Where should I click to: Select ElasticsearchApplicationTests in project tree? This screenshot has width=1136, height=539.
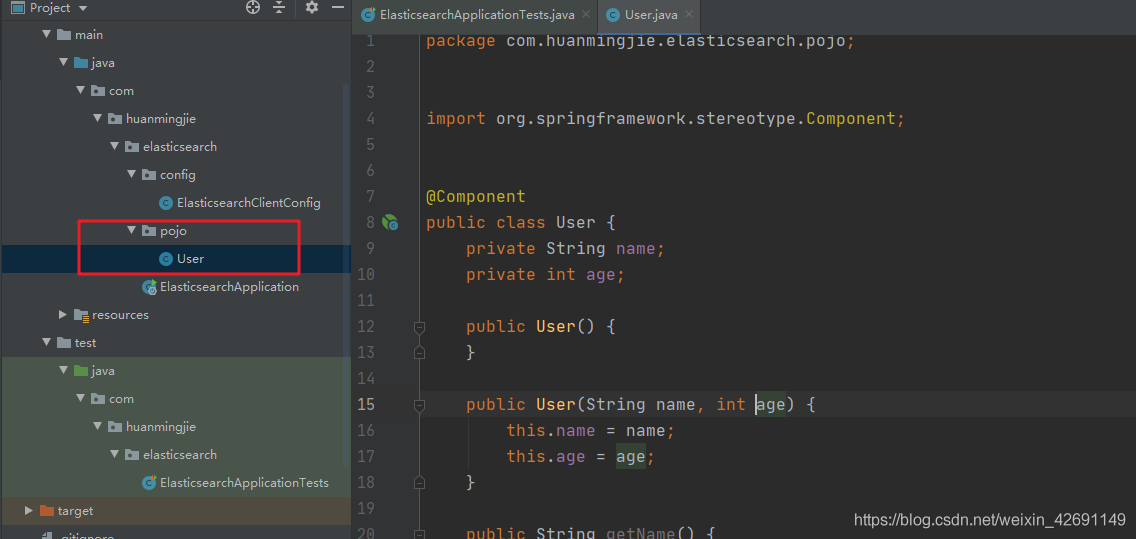click(x=244, y=482)
